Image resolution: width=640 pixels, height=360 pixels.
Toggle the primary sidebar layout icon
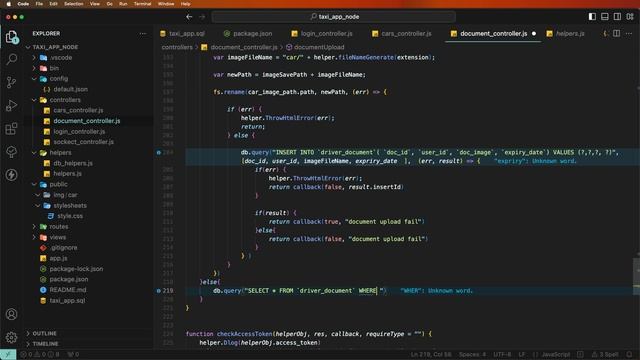592,16
